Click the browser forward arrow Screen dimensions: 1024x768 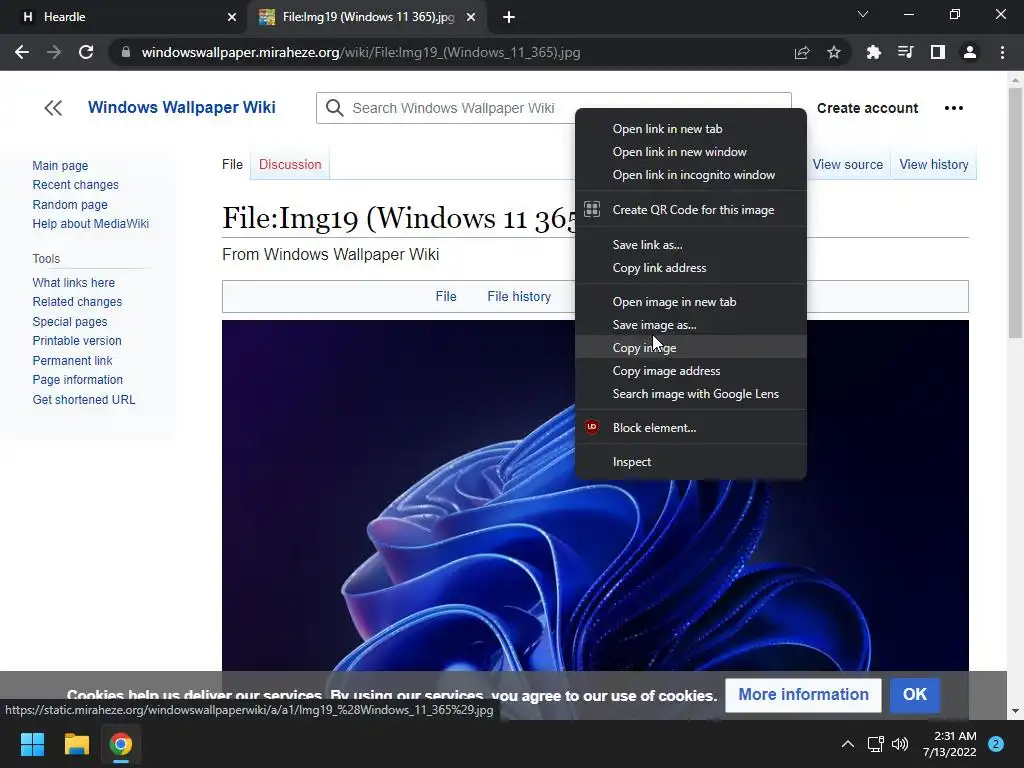coord(54,52)
